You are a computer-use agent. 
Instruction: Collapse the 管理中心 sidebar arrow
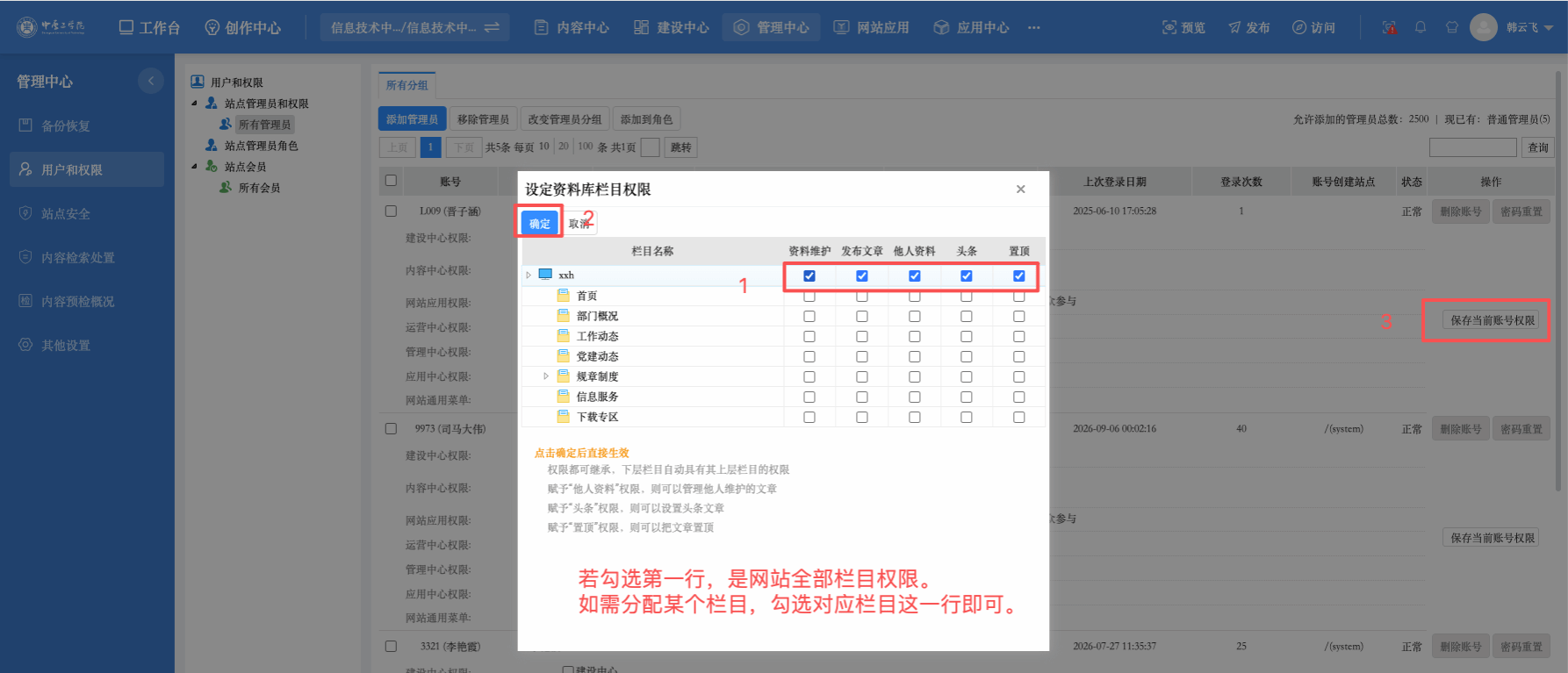(x=151, y=81)
